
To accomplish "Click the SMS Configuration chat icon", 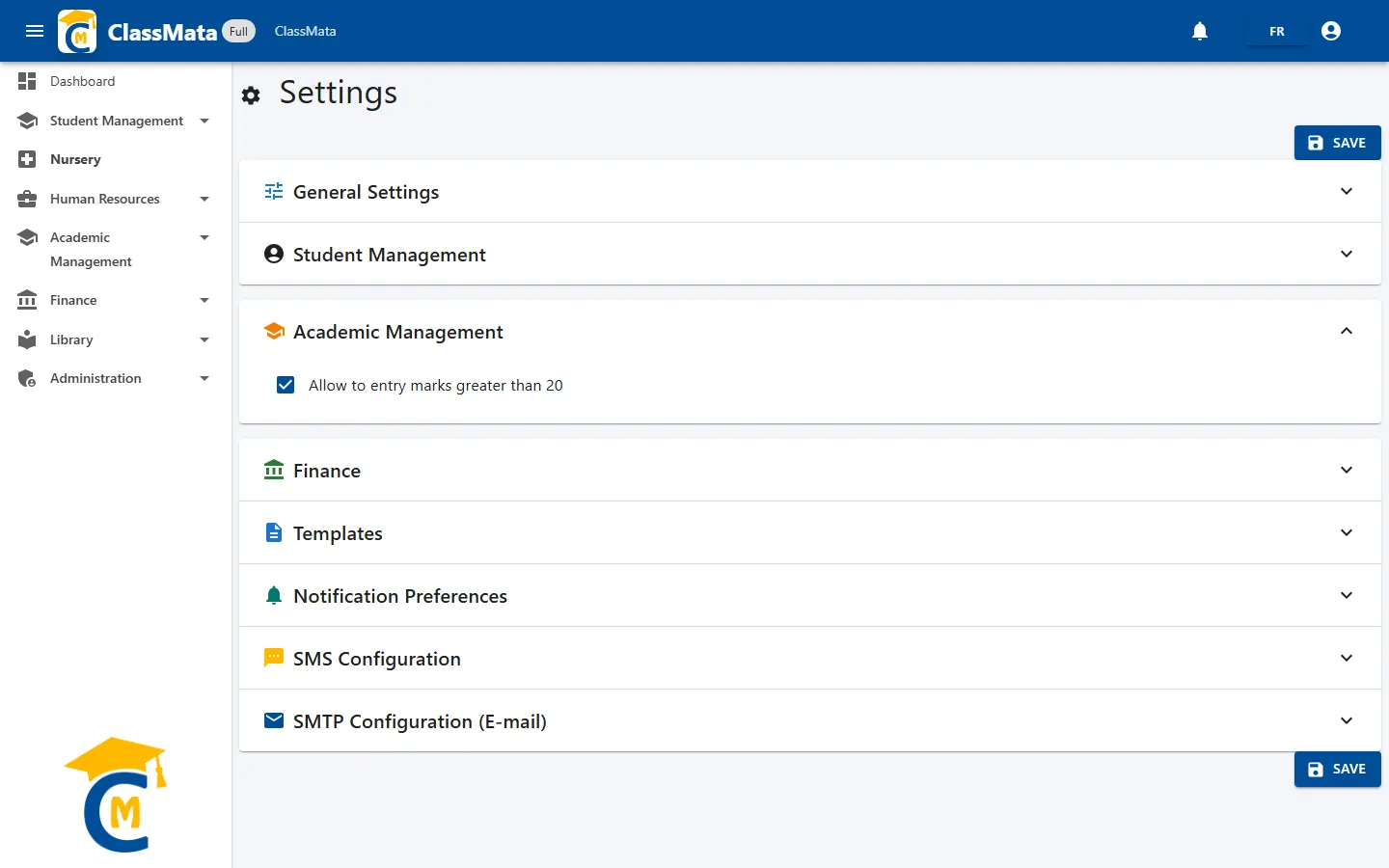I will 274,658.
